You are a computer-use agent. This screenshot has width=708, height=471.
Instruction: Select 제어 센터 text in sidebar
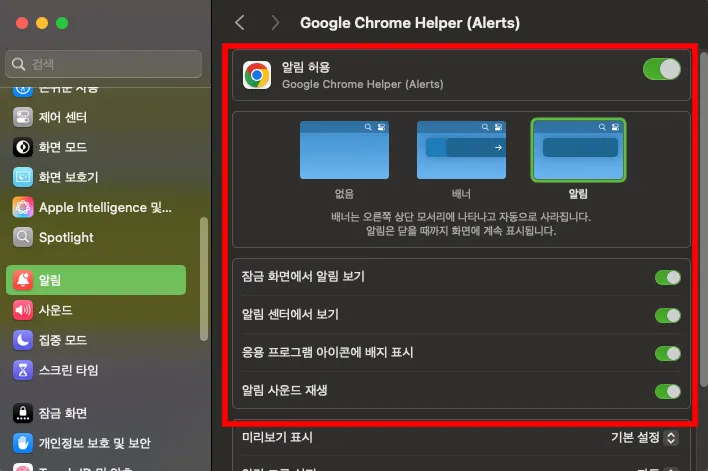[x=63, y=117]
